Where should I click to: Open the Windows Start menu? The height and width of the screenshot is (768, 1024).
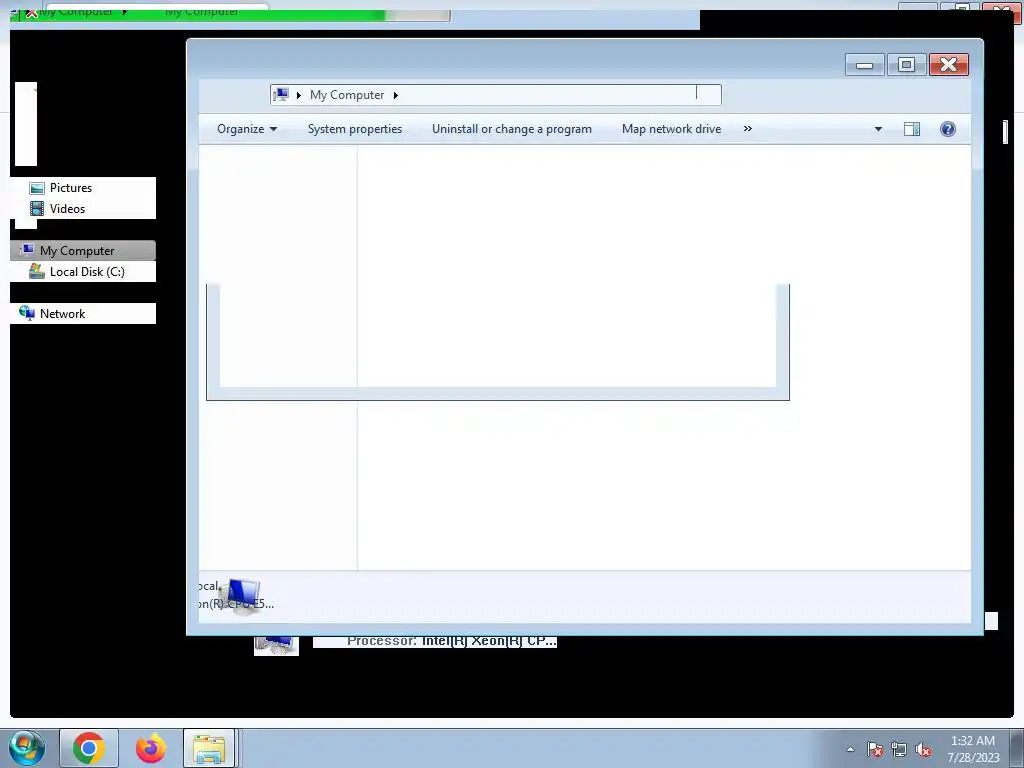click(x=27, y=748)
